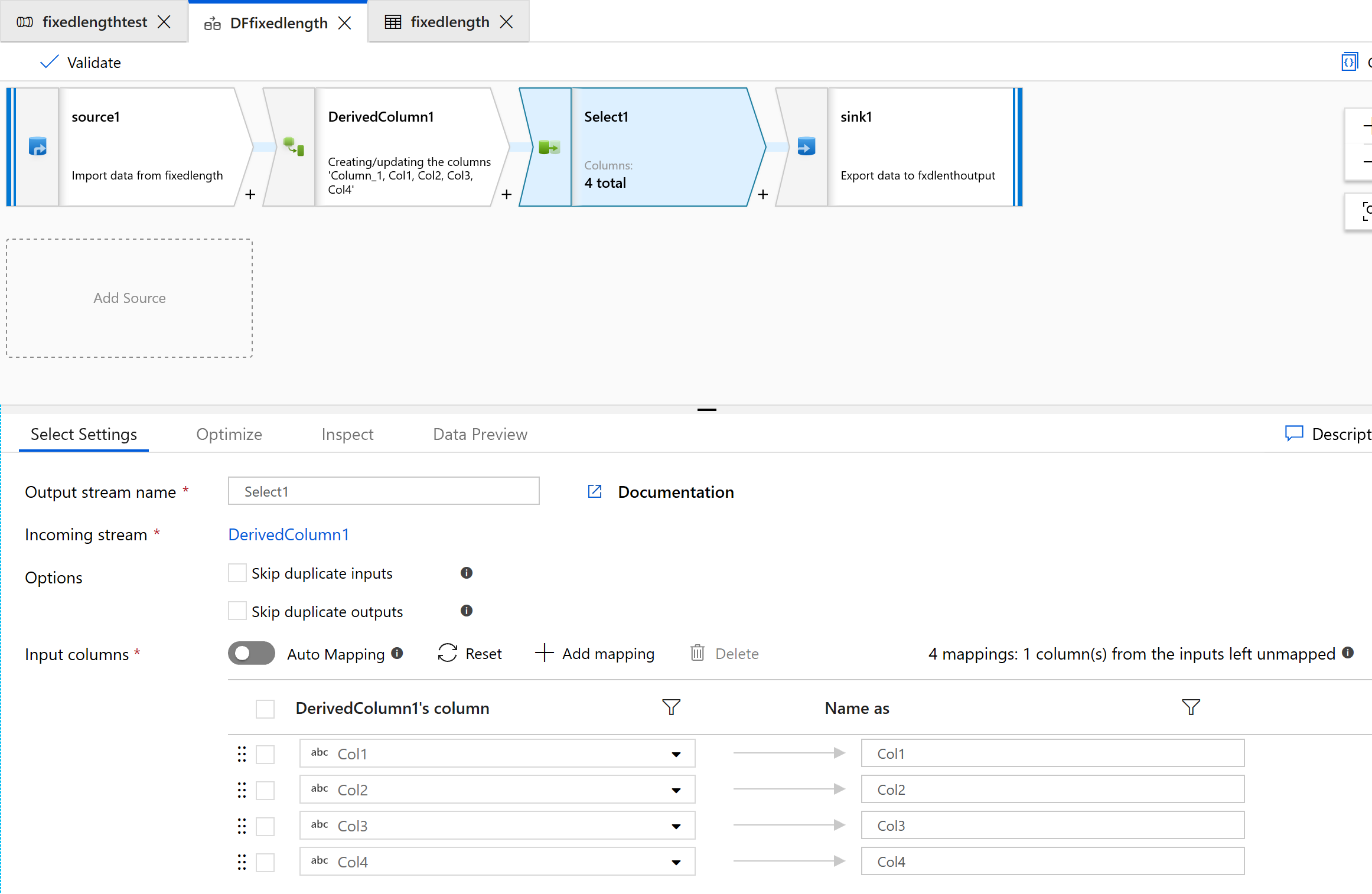
Task: Click the plus icon after DerivedColumn1
Action: [x=506, y=194]
